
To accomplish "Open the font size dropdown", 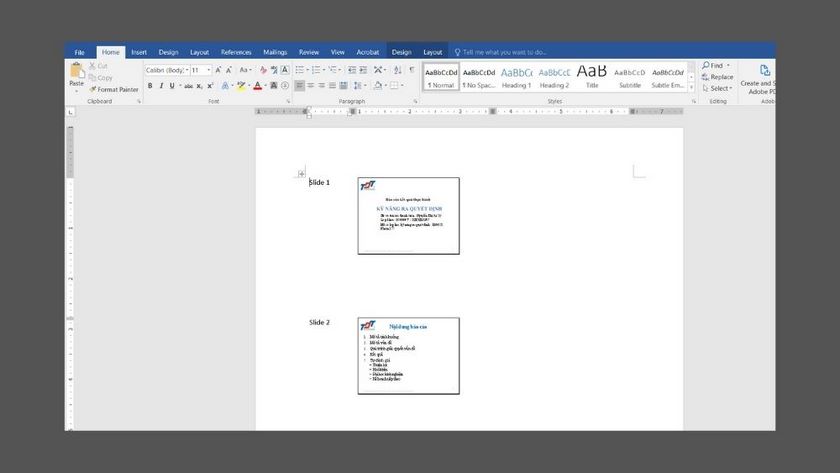I will click(x=208, y=70).
